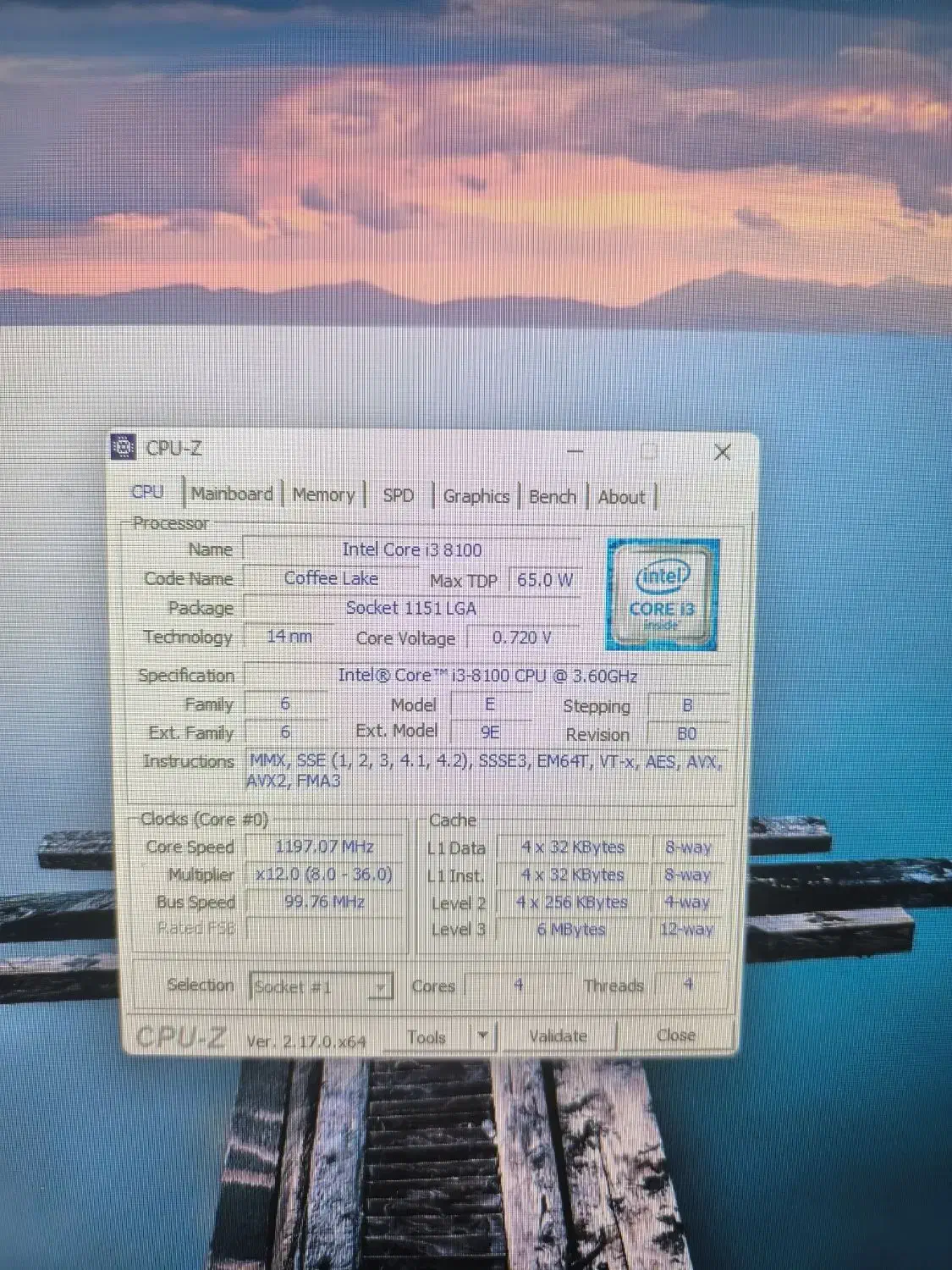Click the Core Speed value 1197.07 MHz
The height and width of the screenshot is (1270, 952).
tap(324, 847)
